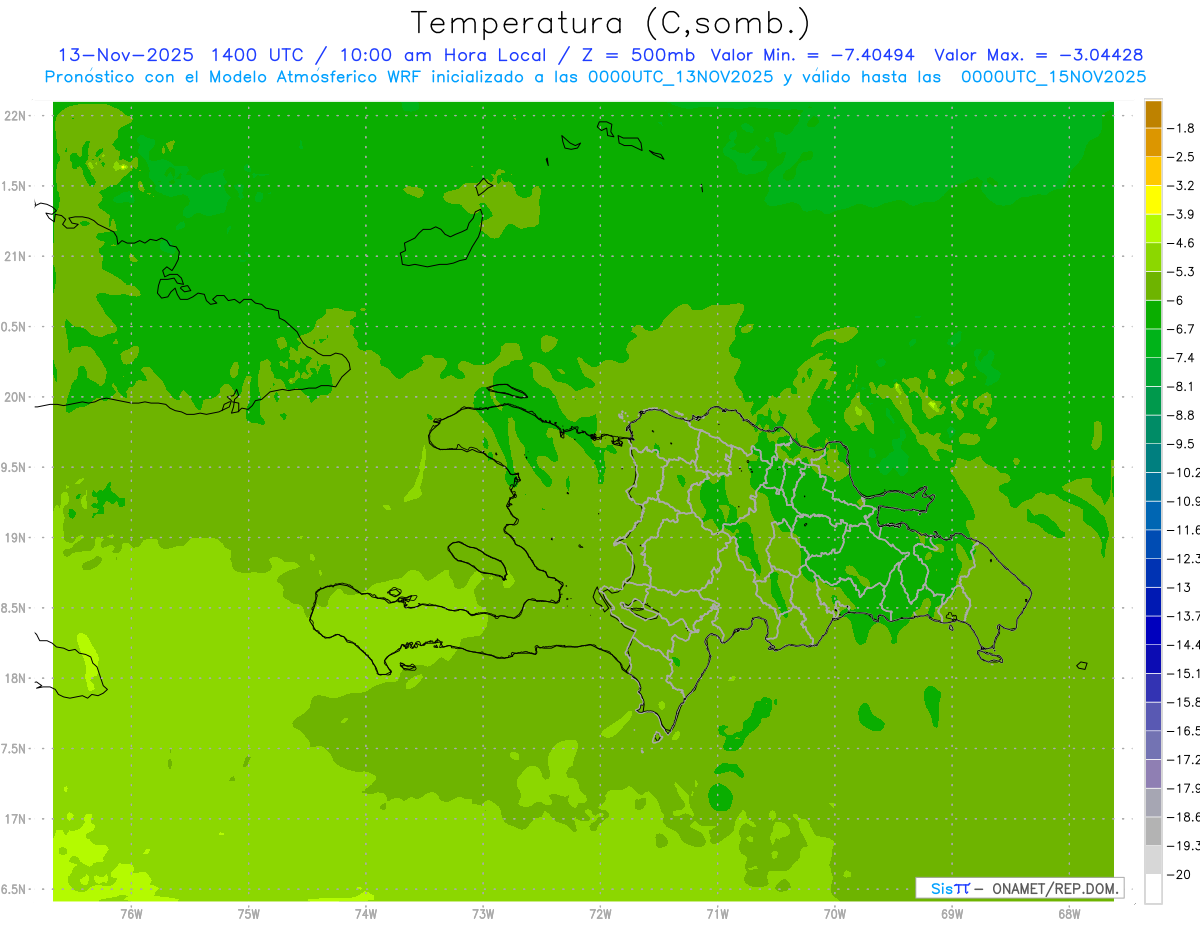The image size is (1200, 927).
Task: Select the topmost dark orange colorbar segment
Action: [1153, 114]
